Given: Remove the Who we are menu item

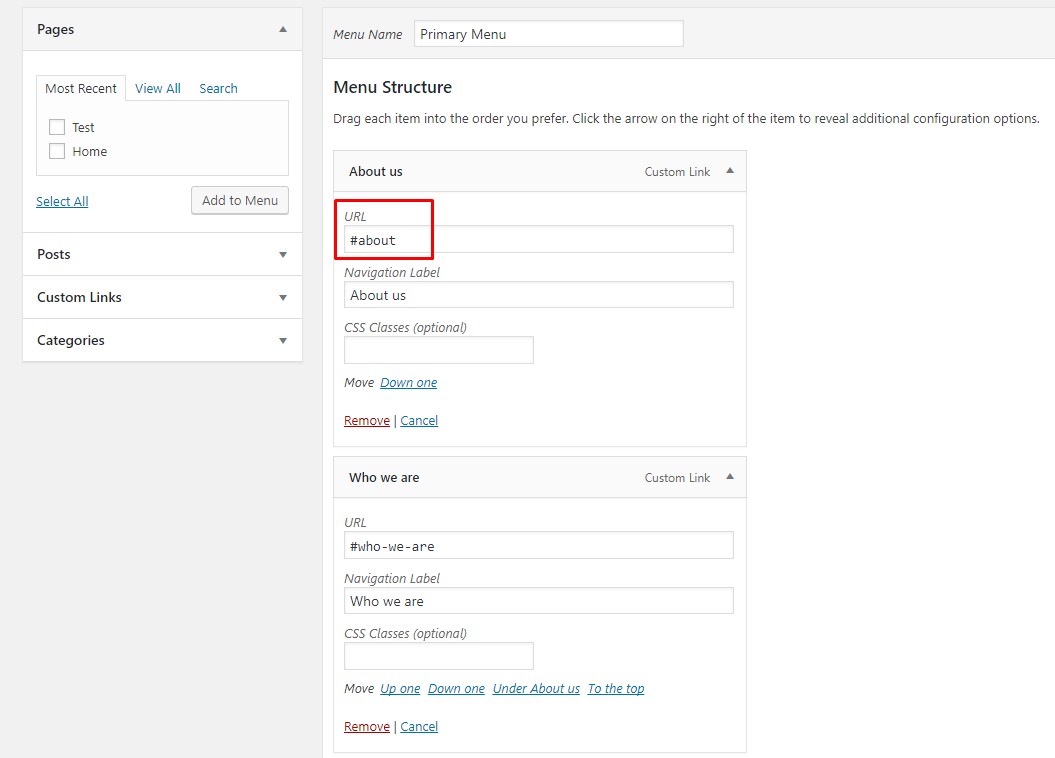Looking at the screenshot, I should [x=367, y=726].
